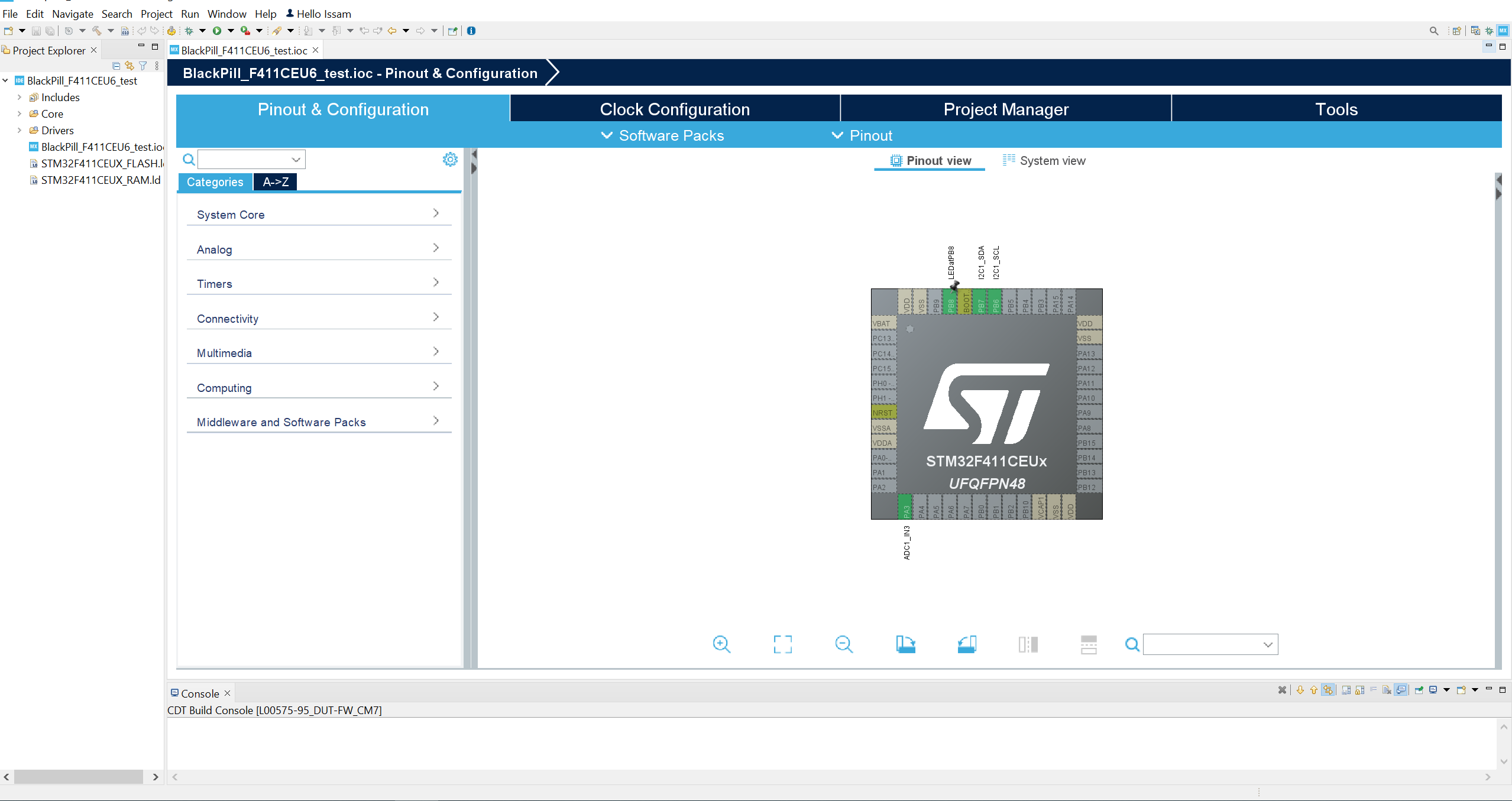Image resolution: width=1512 pixels, height=801 pixels.
Task: Toggle Link with Editor in Project Explorer
Action: pos(129,66)
